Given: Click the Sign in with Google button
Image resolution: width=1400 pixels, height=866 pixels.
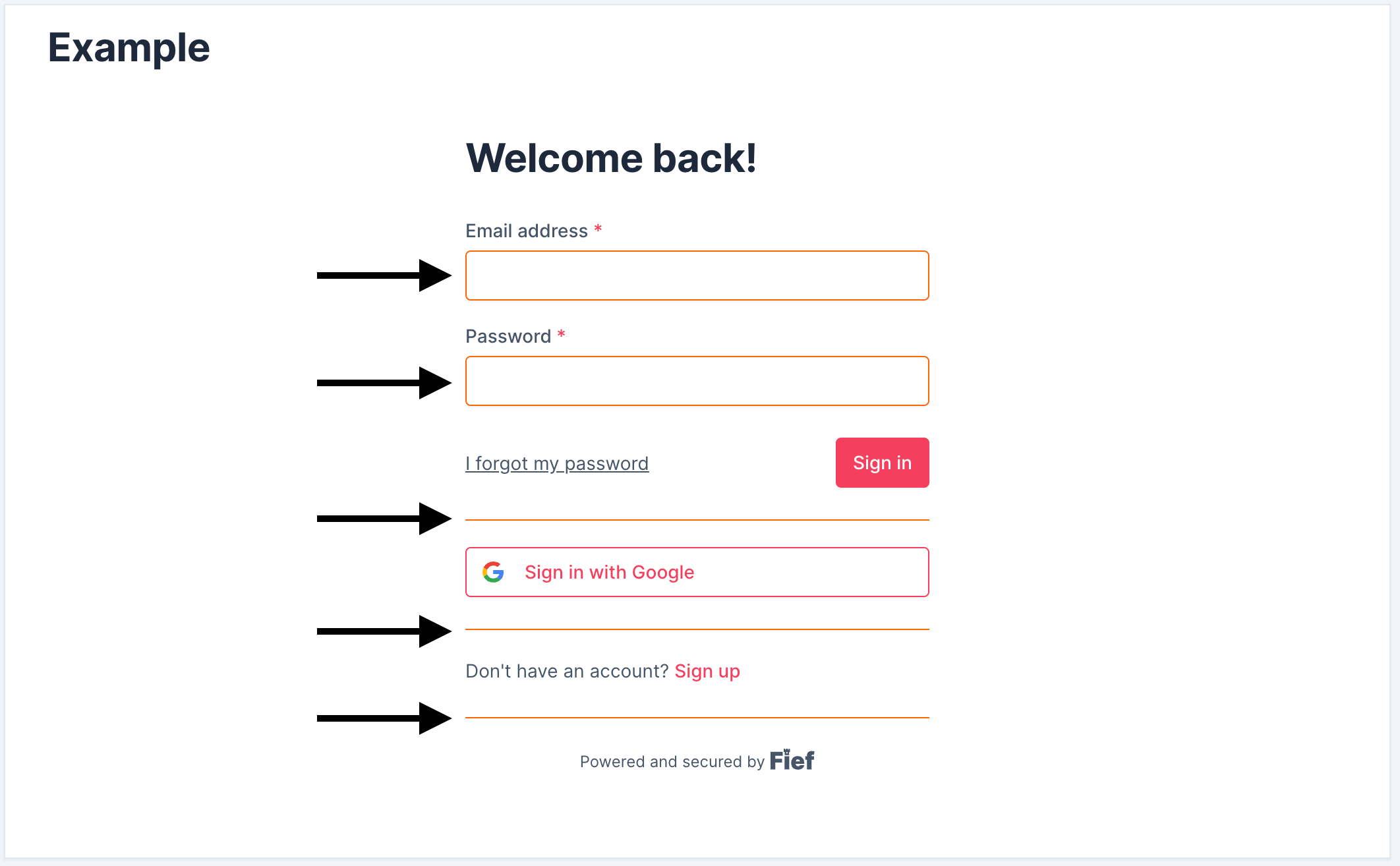Looking at the screenshot, I should [697, 572].
